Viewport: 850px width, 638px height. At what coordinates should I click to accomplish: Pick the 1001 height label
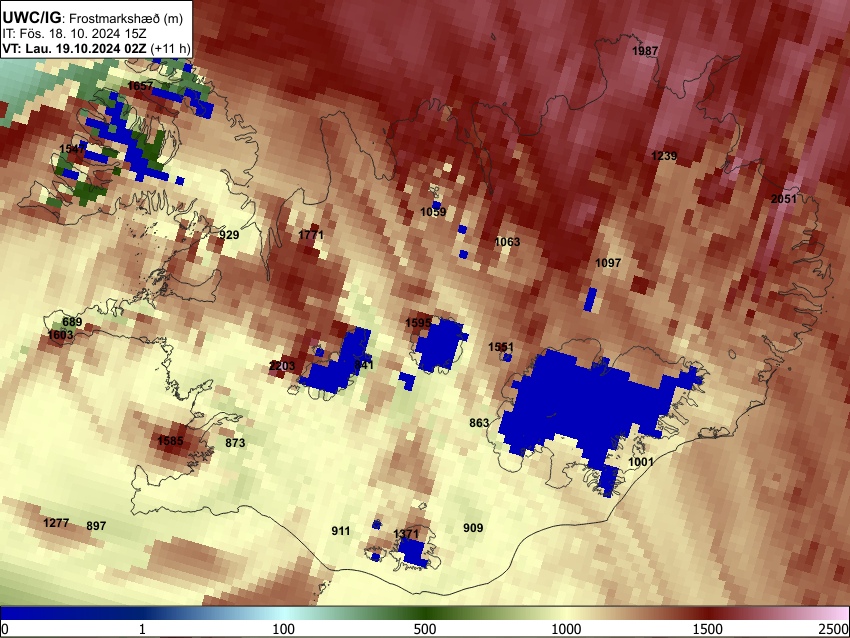641,462
